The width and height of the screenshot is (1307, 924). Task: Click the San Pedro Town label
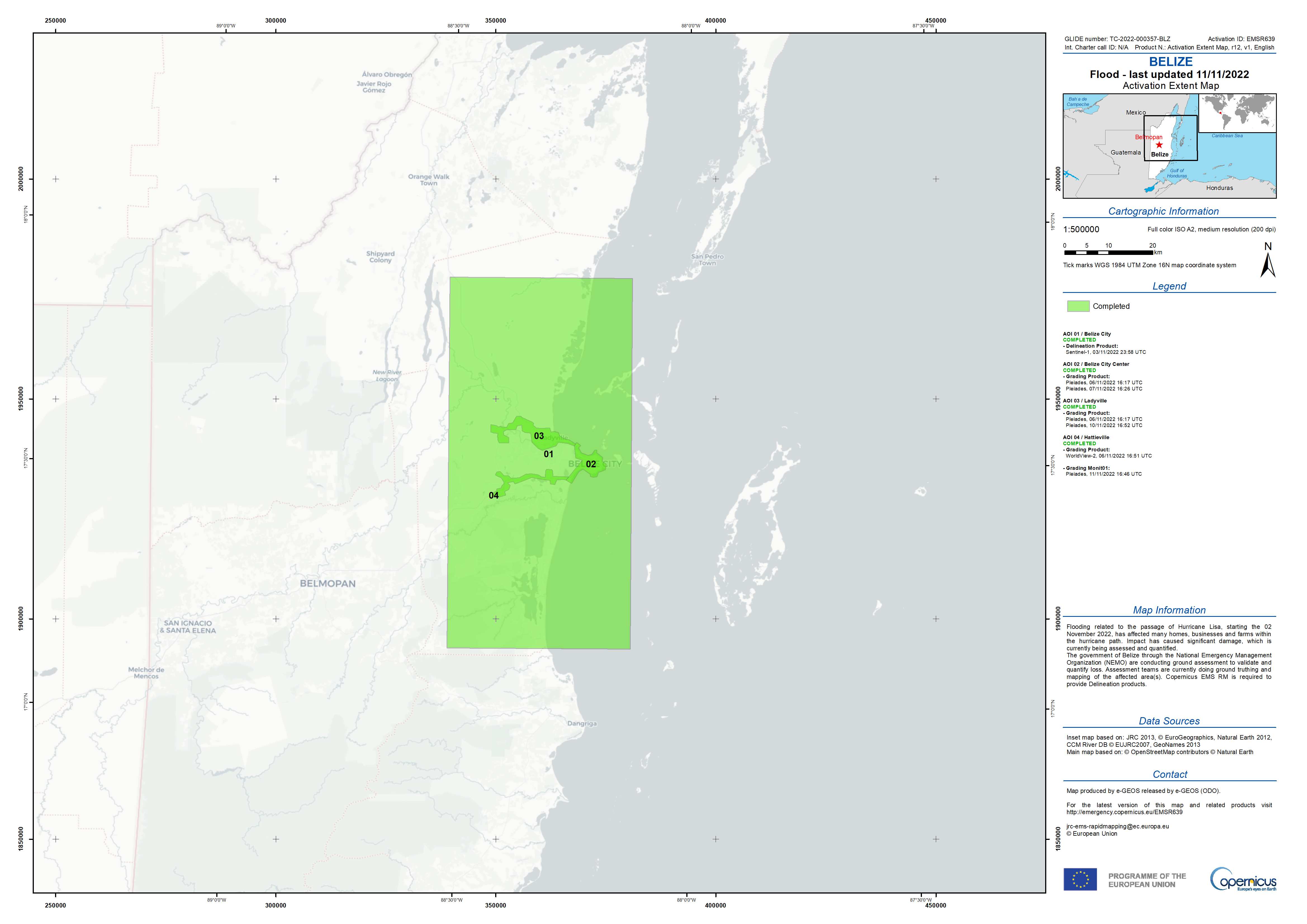pyautogui.click(x=707, y=260)
